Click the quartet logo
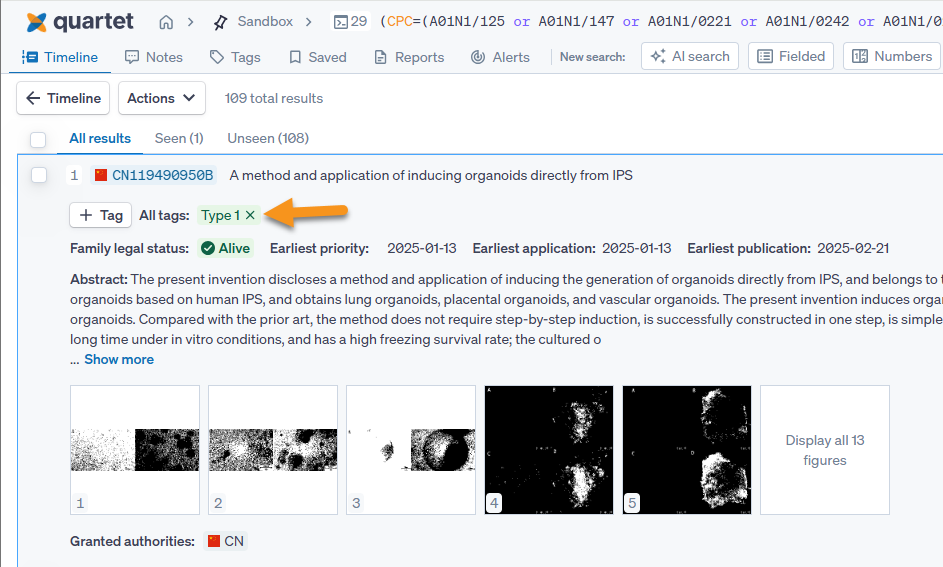The image size is (943, 567). pos(80,22)
